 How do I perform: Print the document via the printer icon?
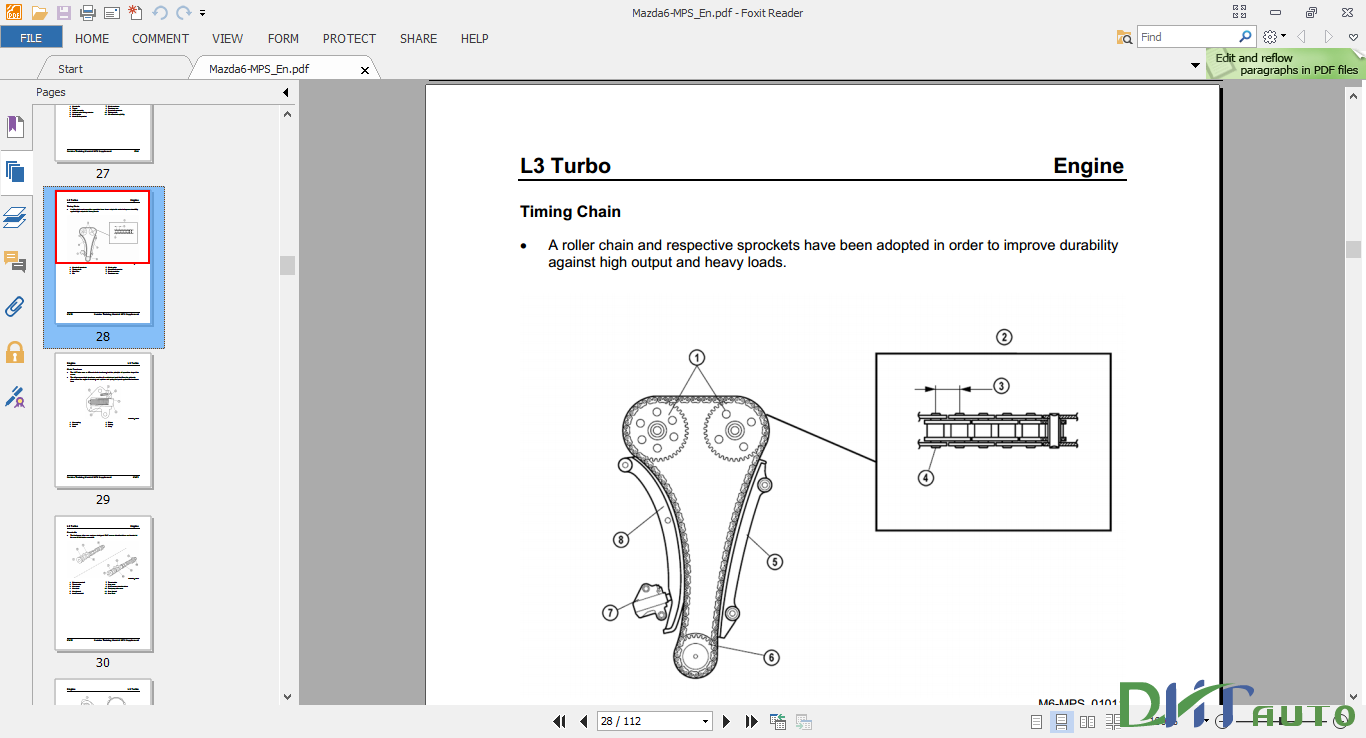click(x=87, y=13)
